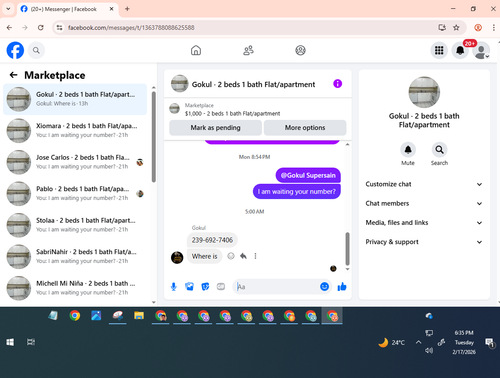Send a thumbs-up like

pyautogui.click(x=342, y=287)
